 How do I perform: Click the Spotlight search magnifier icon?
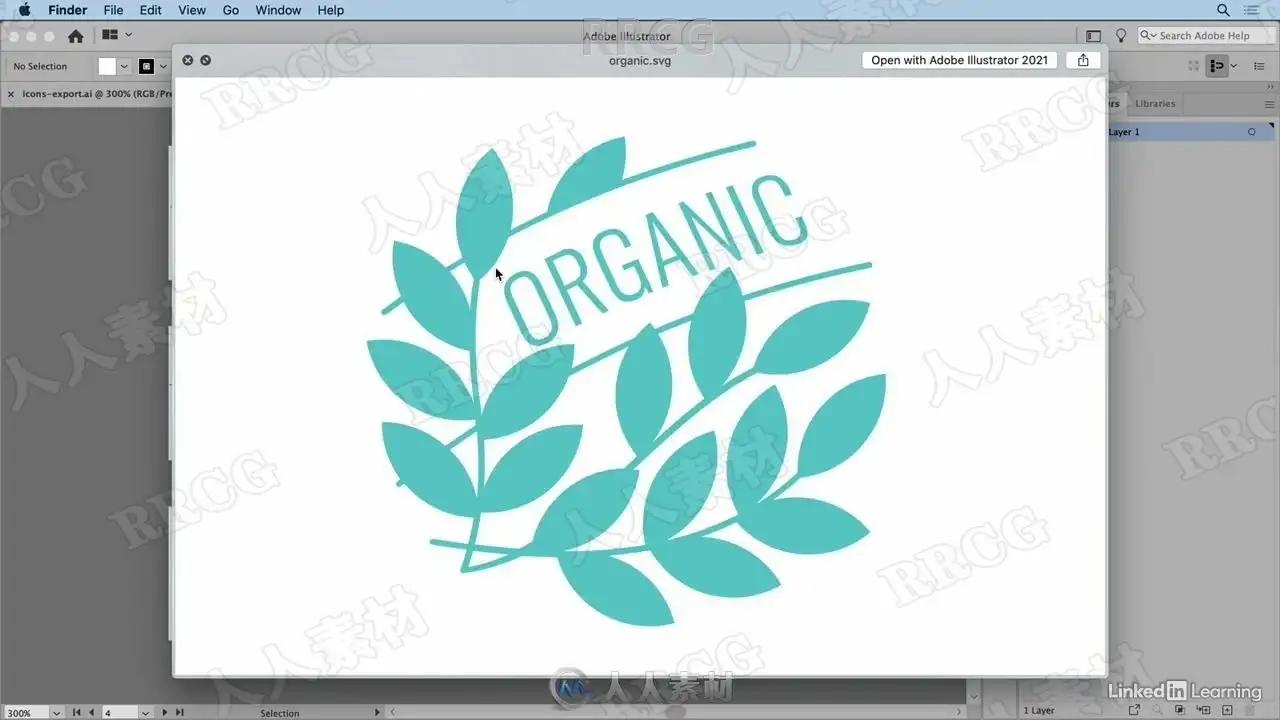(x=1223, y=10)
